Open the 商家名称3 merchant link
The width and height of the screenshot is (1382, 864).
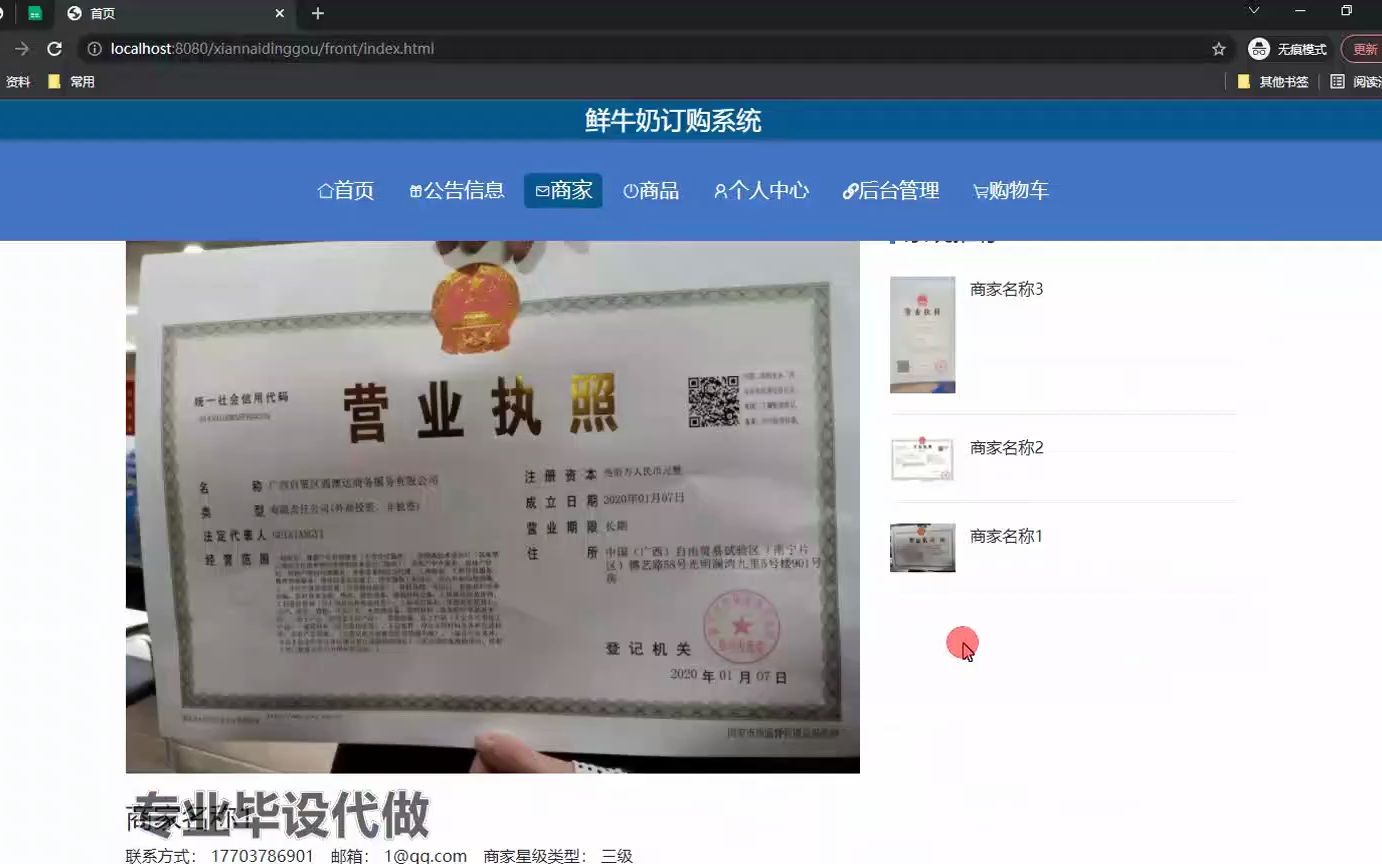[x=1006, y=289]
